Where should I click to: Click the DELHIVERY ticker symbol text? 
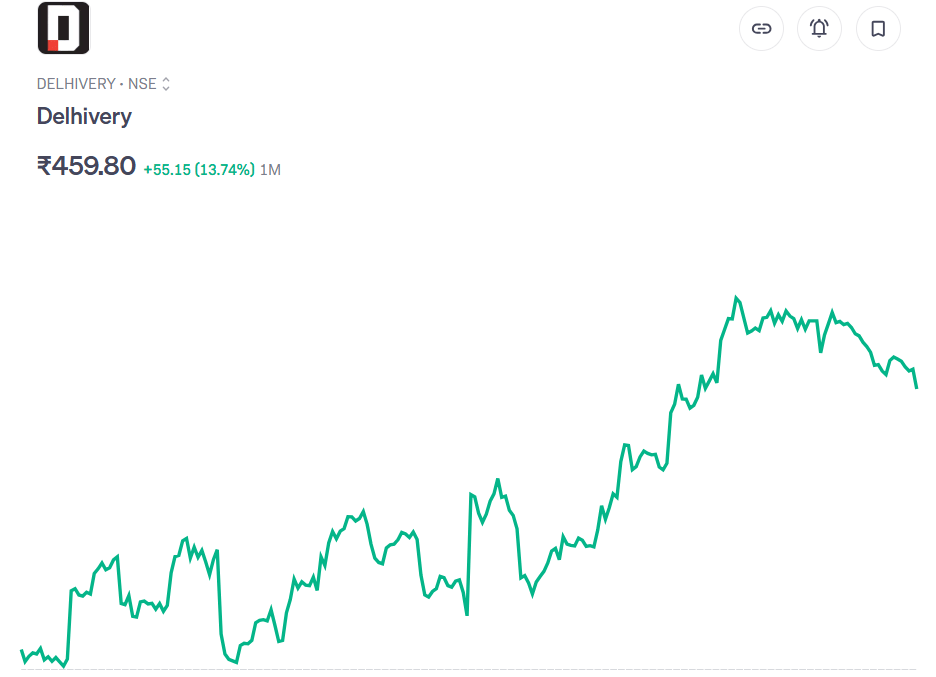tap(76, 85)
